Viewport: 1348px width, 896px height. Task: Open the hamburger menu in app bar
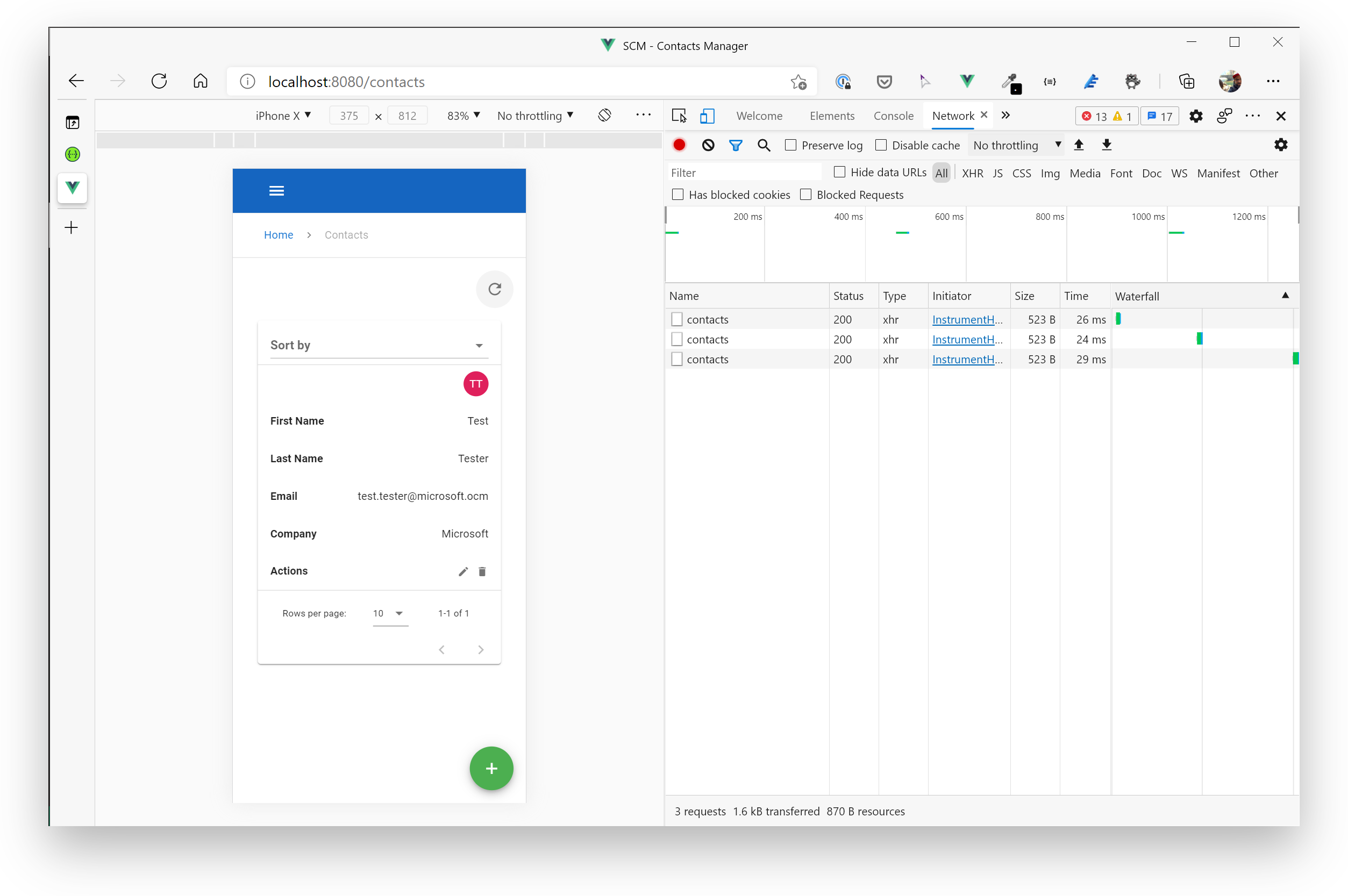click(277, 191)
